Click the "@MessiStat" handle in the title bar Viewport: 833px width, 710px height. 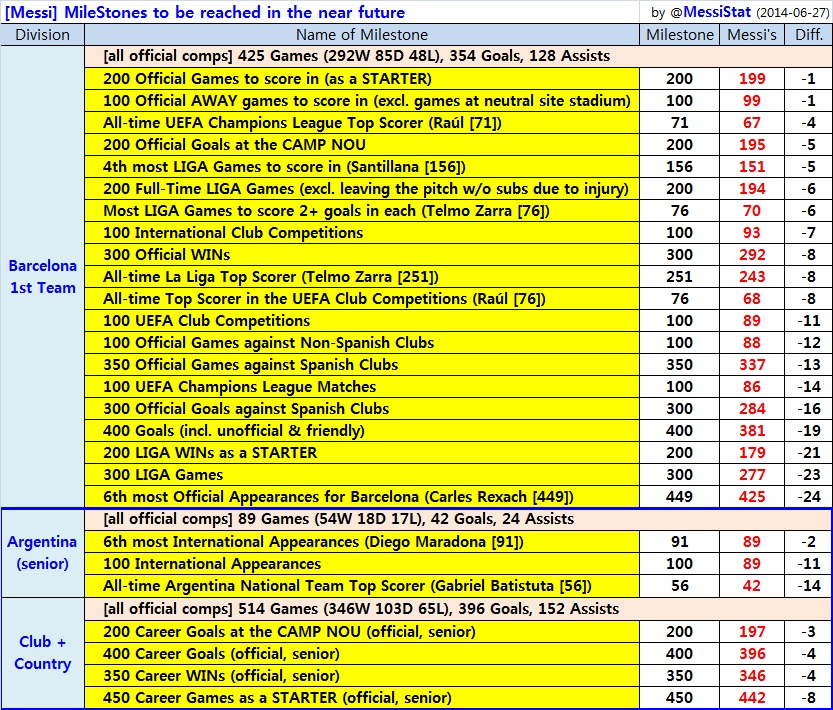click(710, 12)
